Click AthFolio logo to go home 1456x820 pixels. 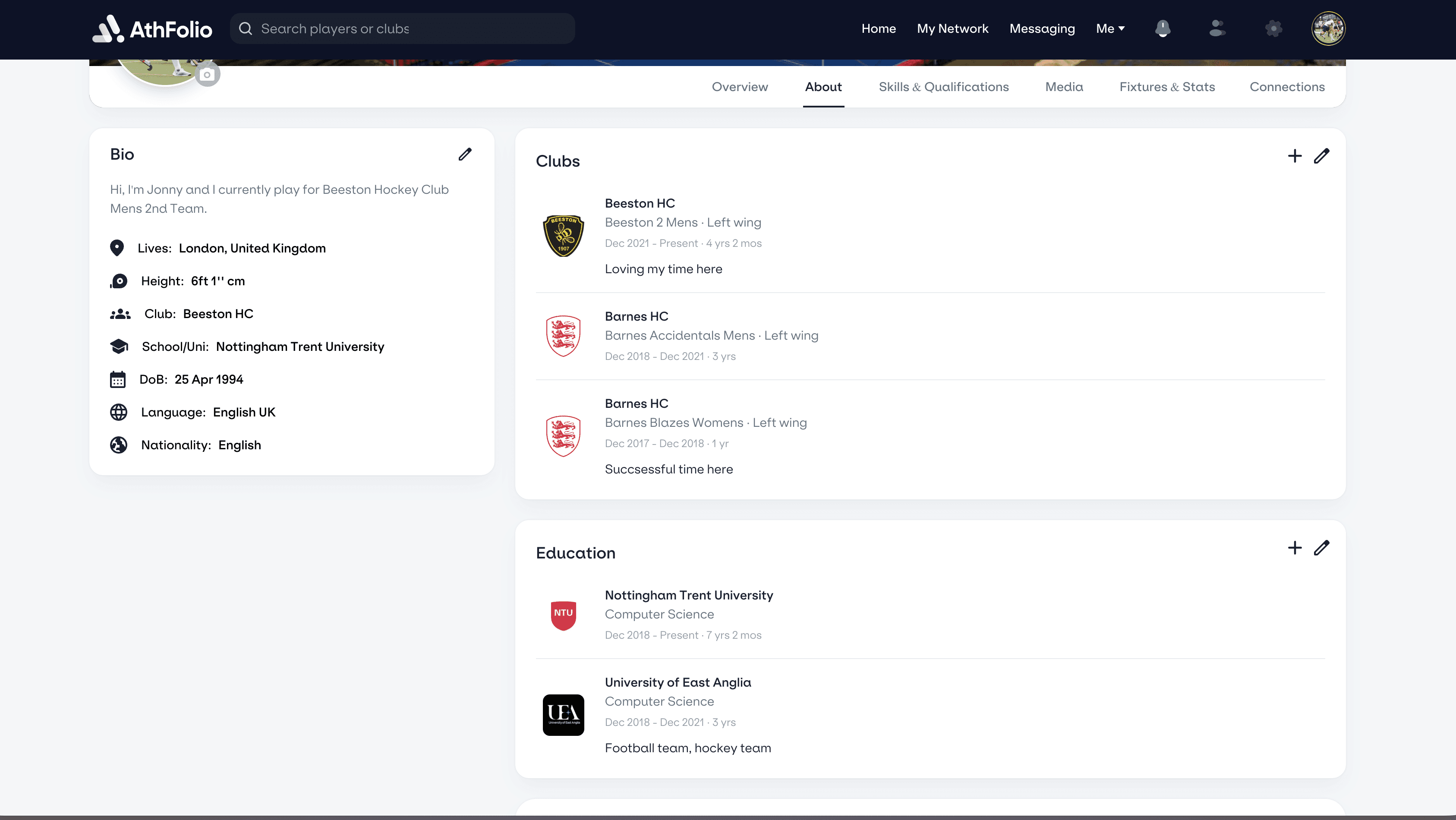point(152,28)
